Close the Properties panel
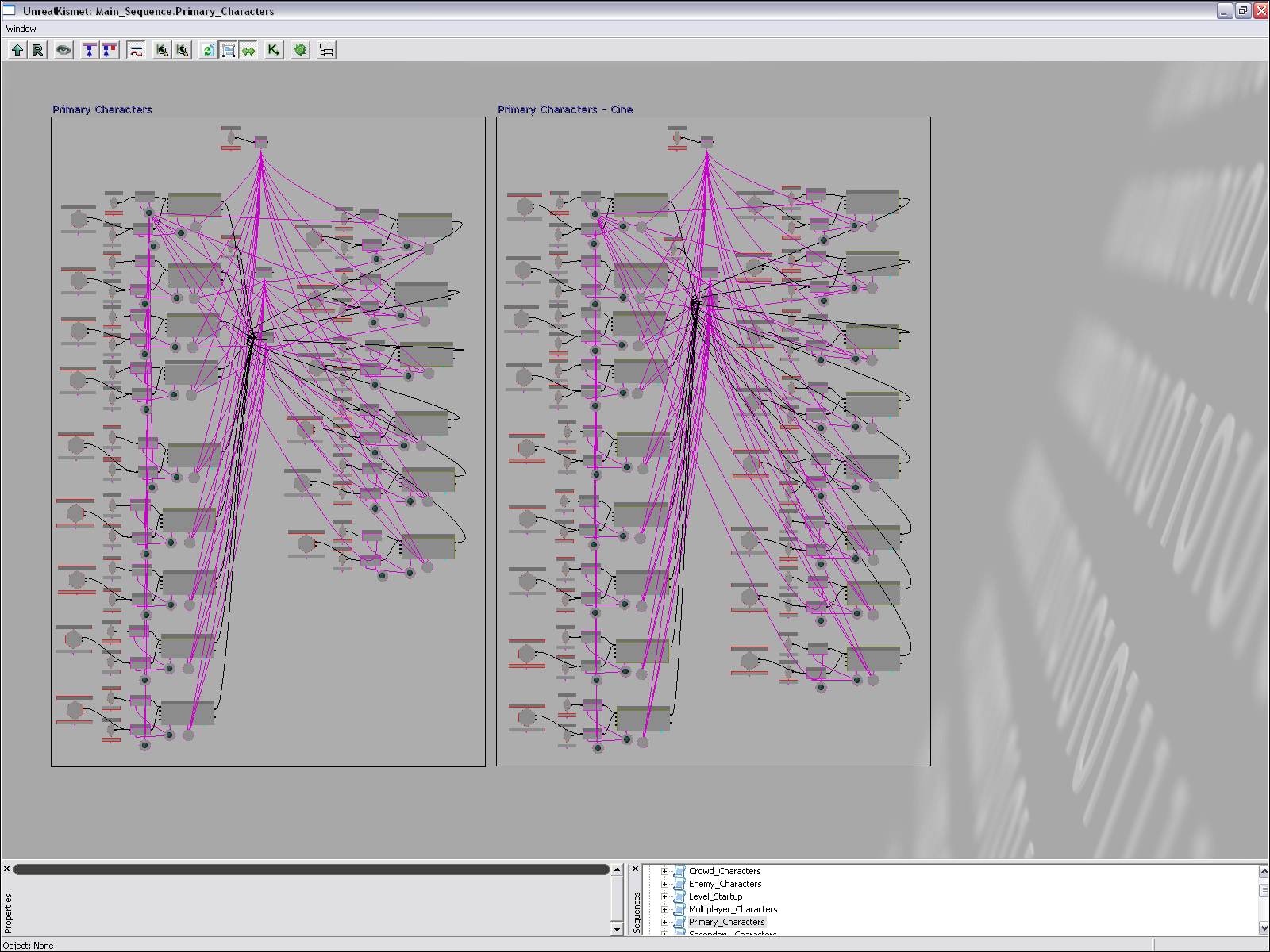 pyautogui.click(x=7, y=869)
